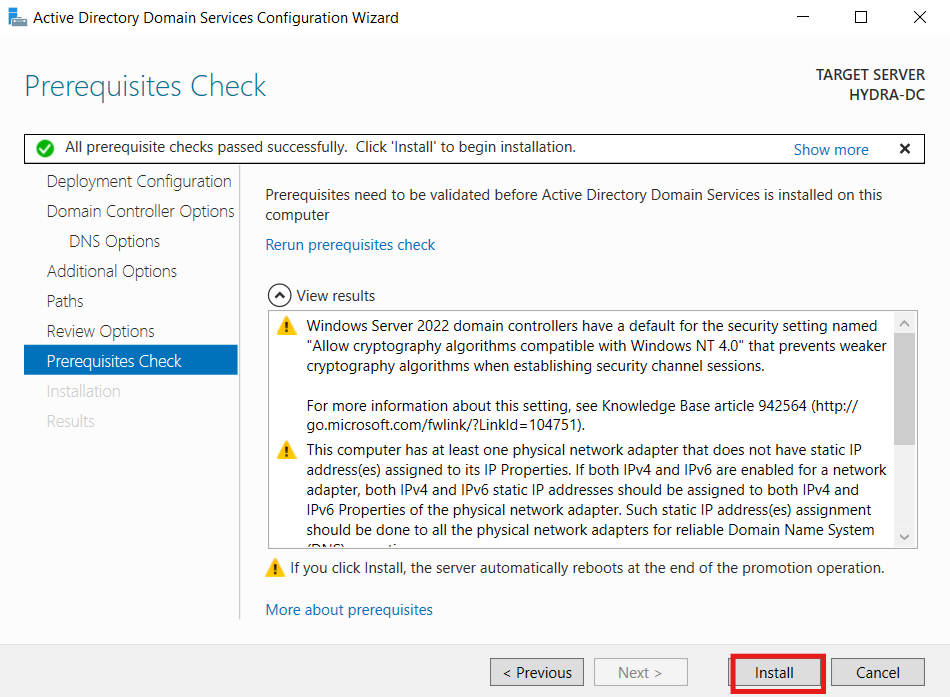
Task: Go to Domain Controller Options step
Action: 141,211
